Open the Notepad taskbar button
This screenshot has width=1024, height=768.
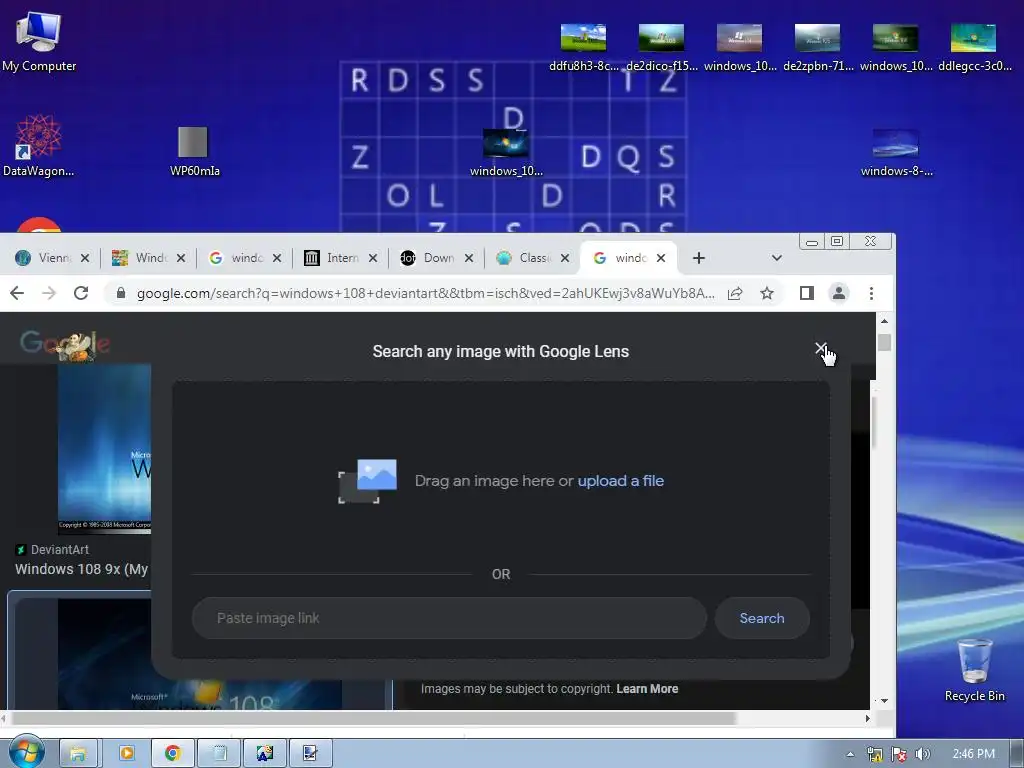pyautogui.click(x=219, y=754)
